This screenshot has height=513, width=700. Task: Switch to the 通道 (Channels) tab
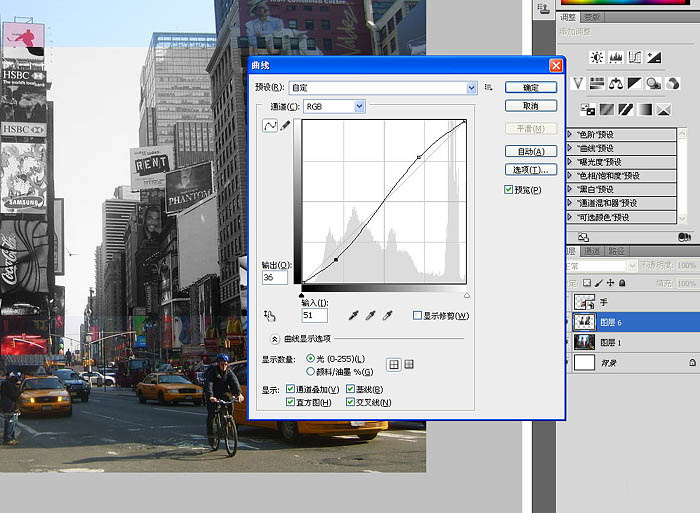pyautogui.click(x=592, y=251)
